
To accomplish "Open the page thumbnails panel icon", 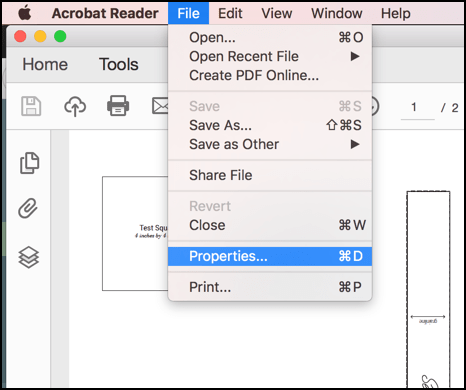I will [29, 163].
